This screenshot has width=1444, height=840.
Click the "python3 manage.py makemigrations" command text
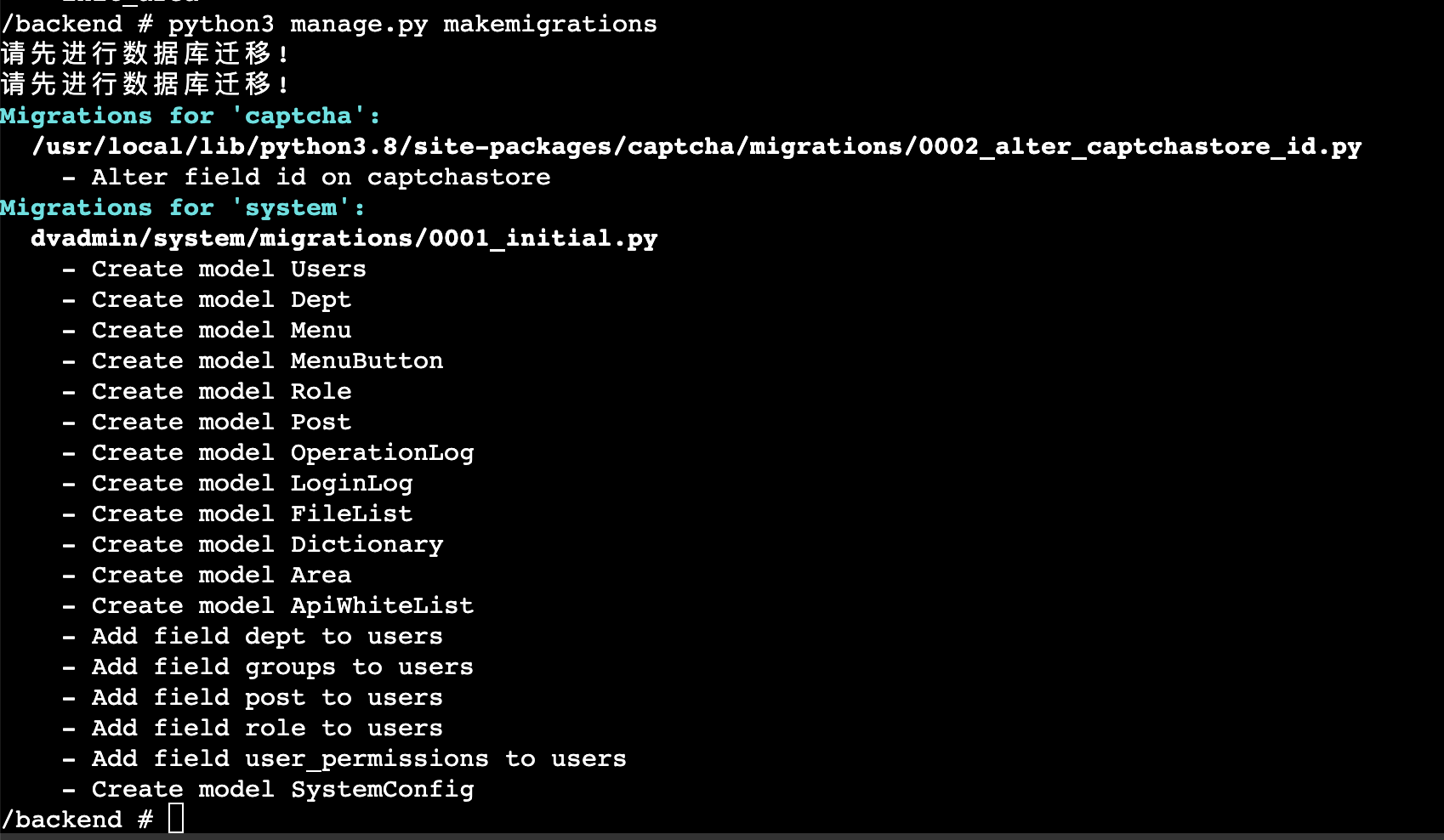(412, 24)
